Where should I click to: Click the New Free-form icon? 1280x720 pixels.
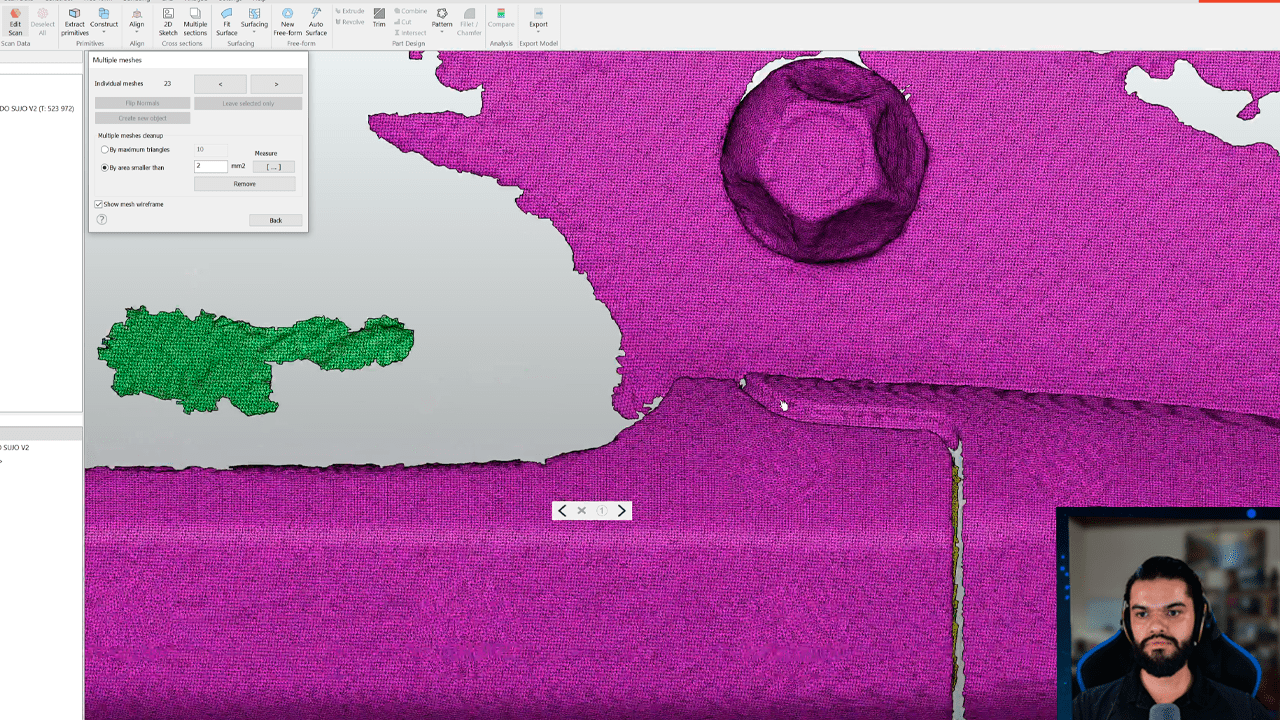click(288, 20)
